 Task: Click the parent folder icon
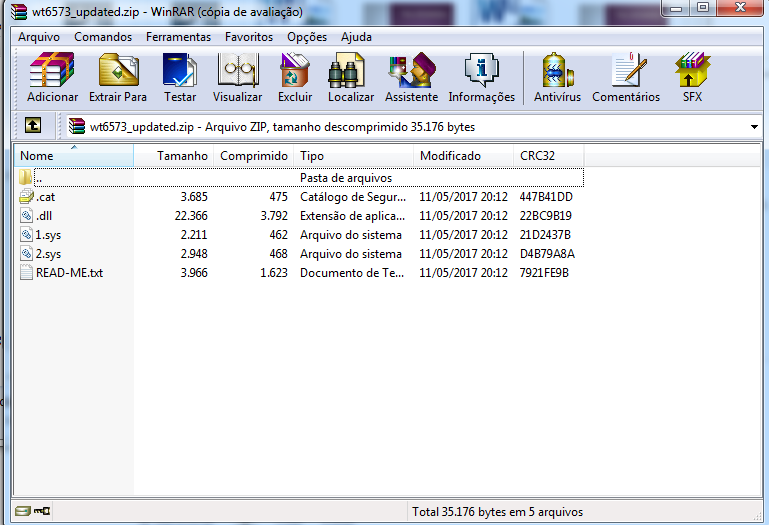pyautogui.click(x=26, y=177)
